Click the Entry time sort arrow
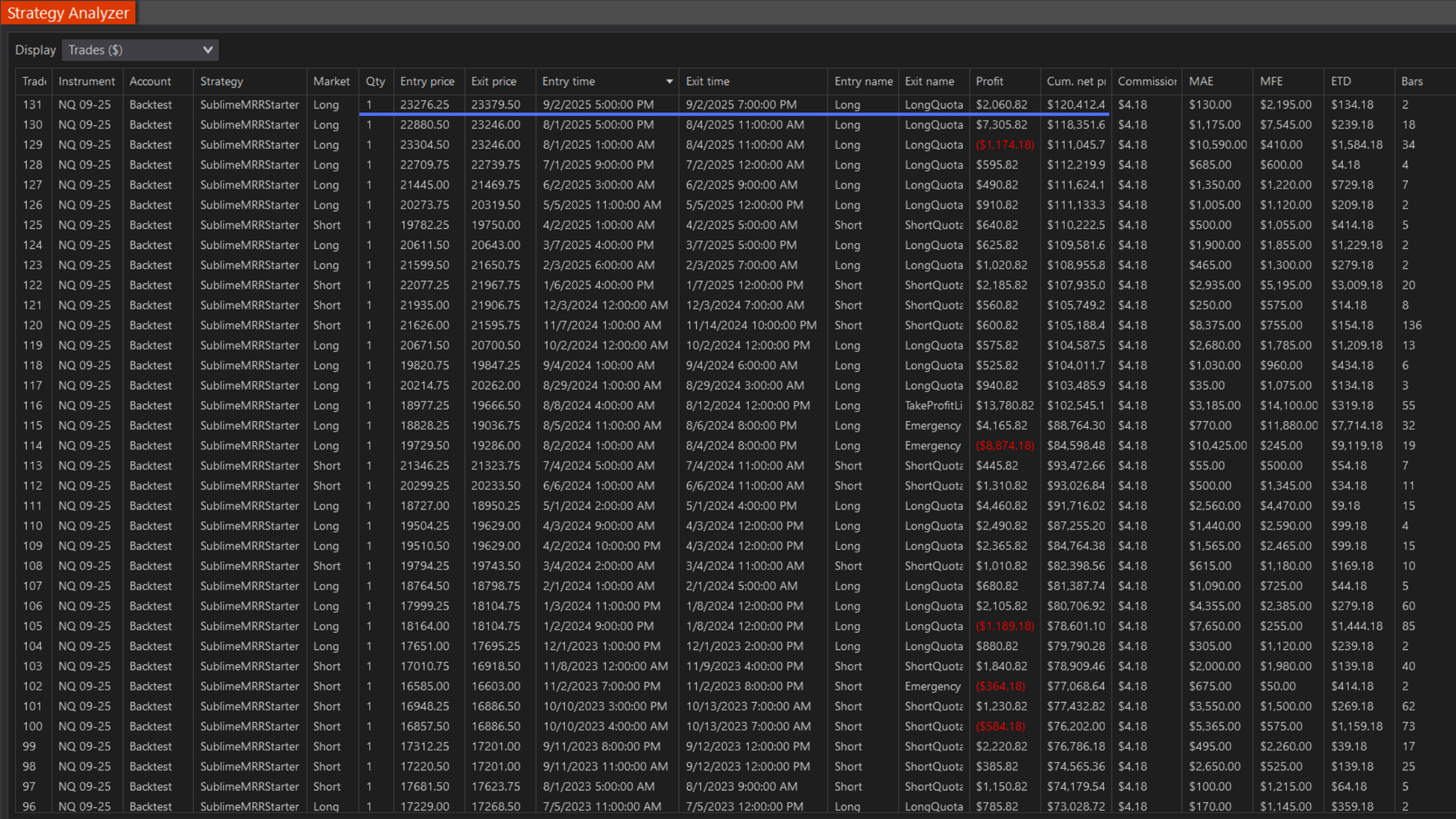This screenshot has width=1456, height=819. click(669, 82)
